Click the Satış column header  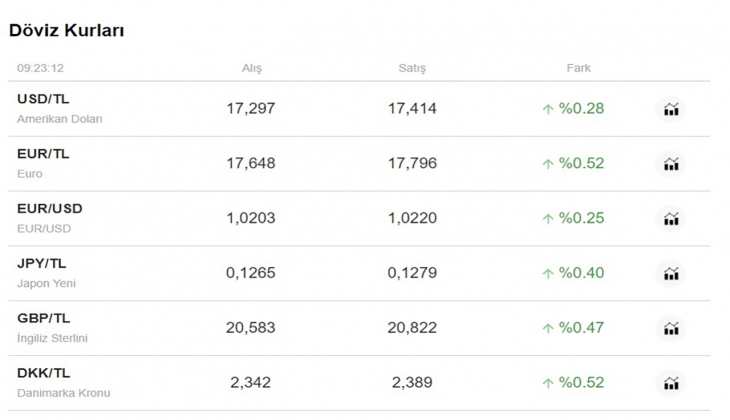click(x=412, y=68)
